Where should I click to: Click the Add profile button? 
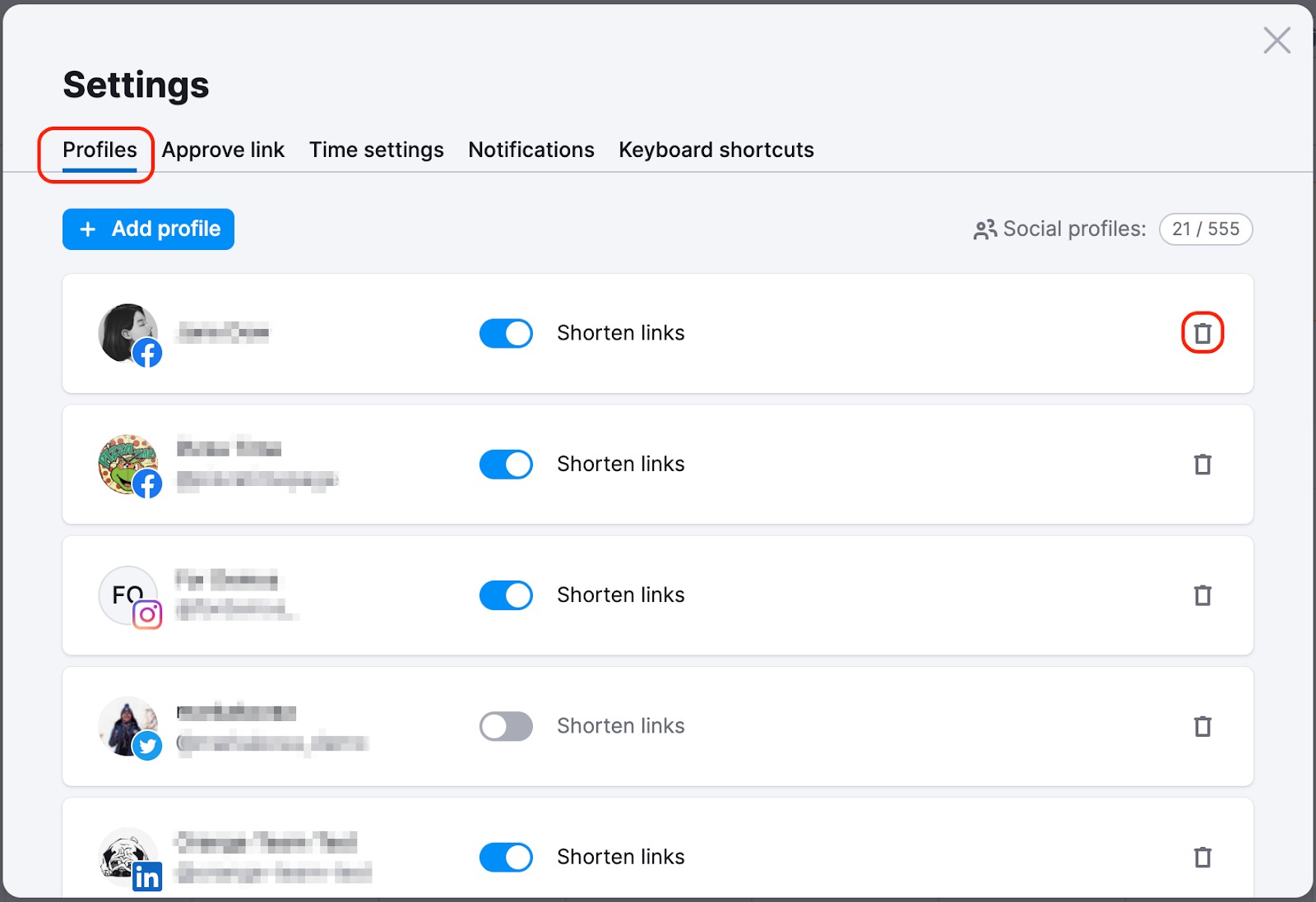click(148, 229)
